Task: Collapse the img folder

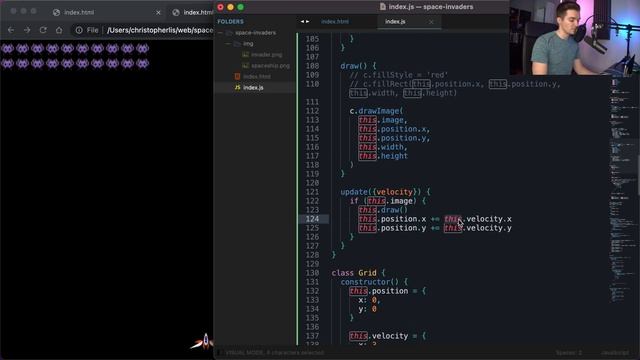Action: point(228,44)
